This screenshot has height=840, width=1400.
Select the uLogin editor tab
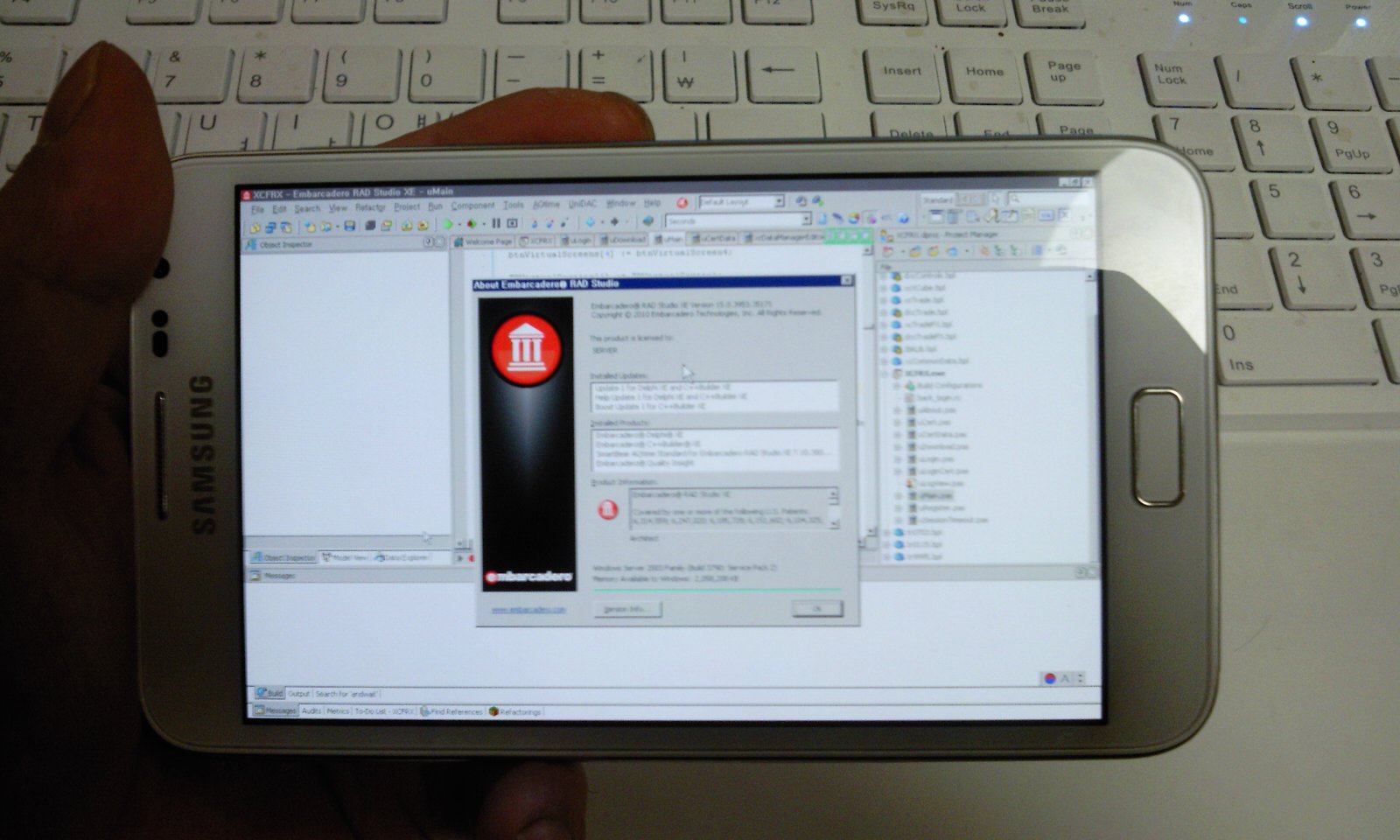[578, 241]
